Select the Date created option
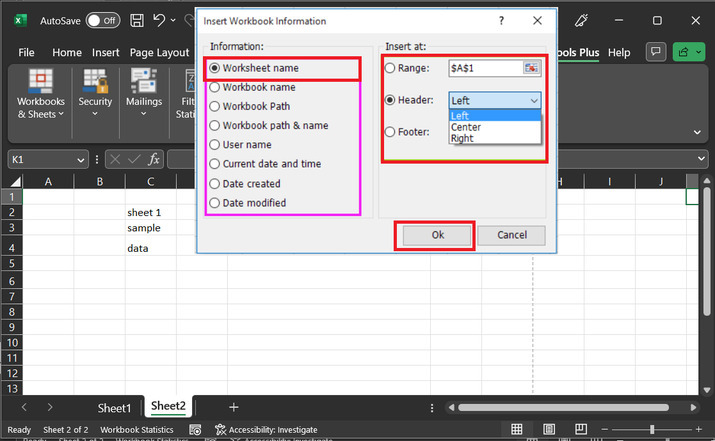 point(245,184)
